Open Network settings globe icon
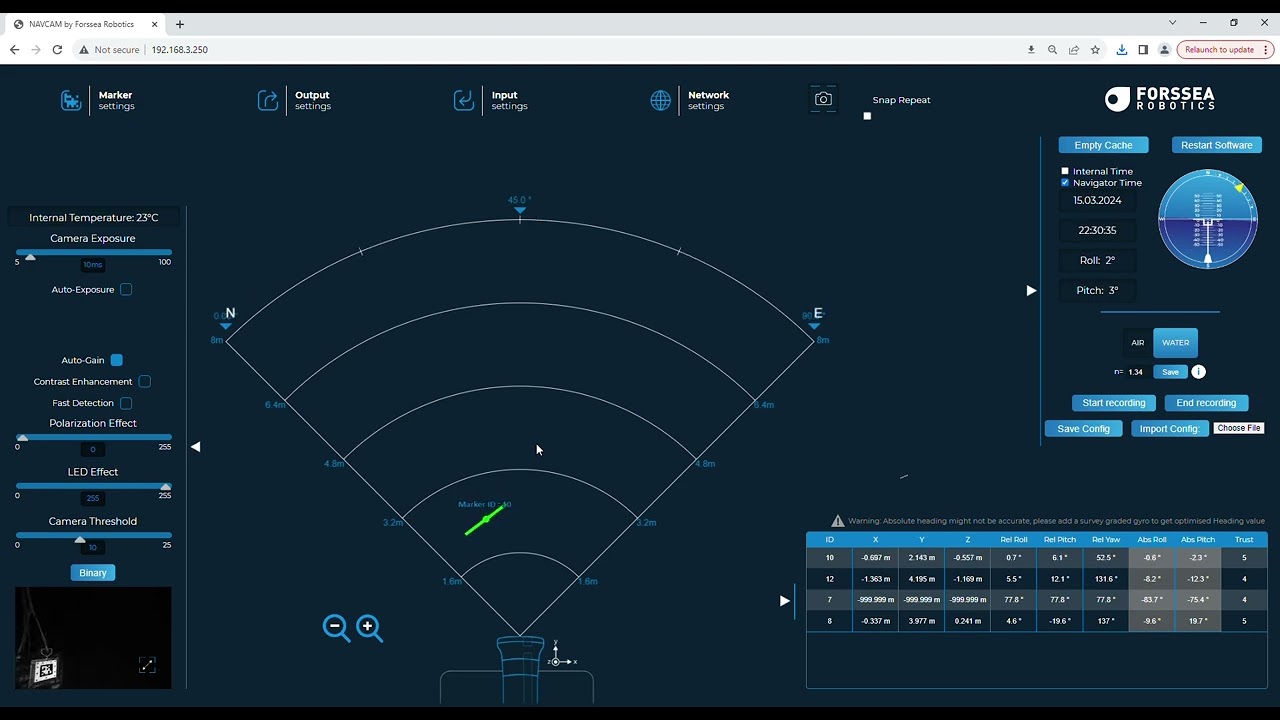 coord(661,100)
